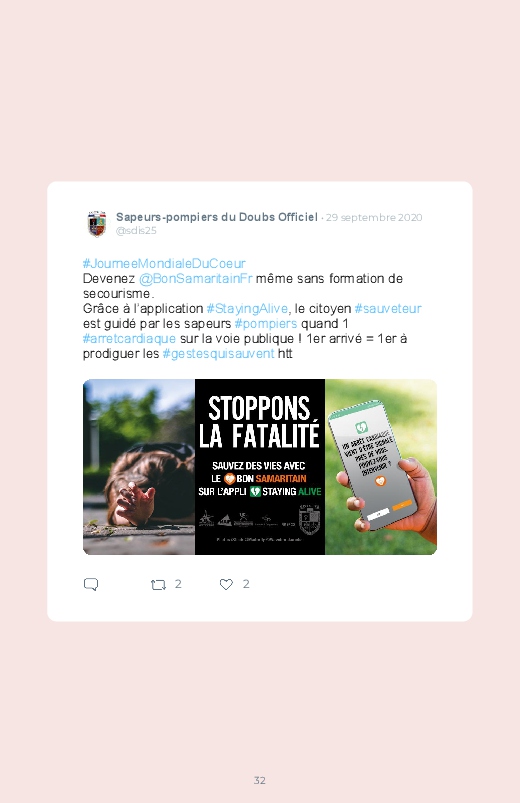Open the #pompiers hashtag
520x803 pixels.
click(x=265, y=324)
